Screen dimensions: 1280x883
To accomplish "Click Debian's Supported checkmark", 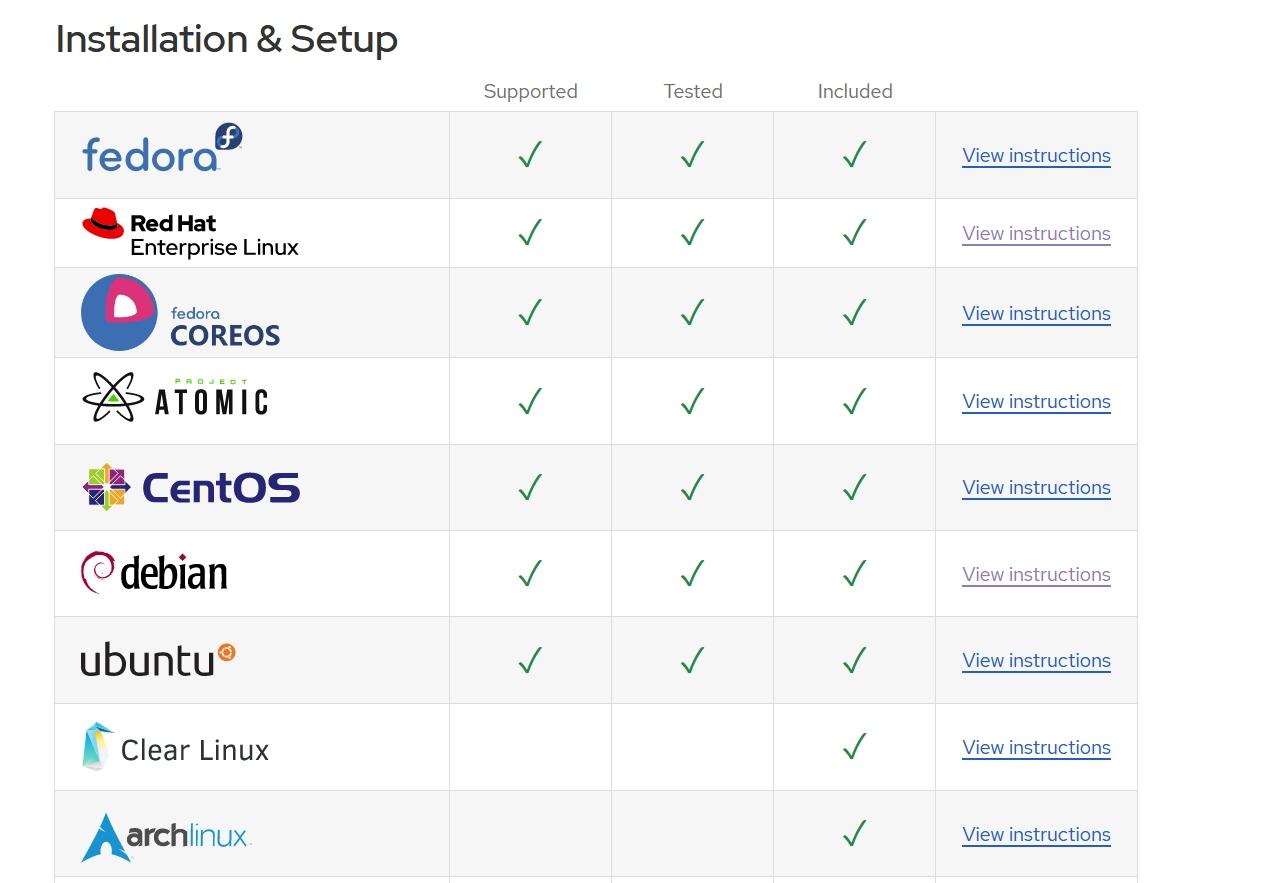I will 530,573.
